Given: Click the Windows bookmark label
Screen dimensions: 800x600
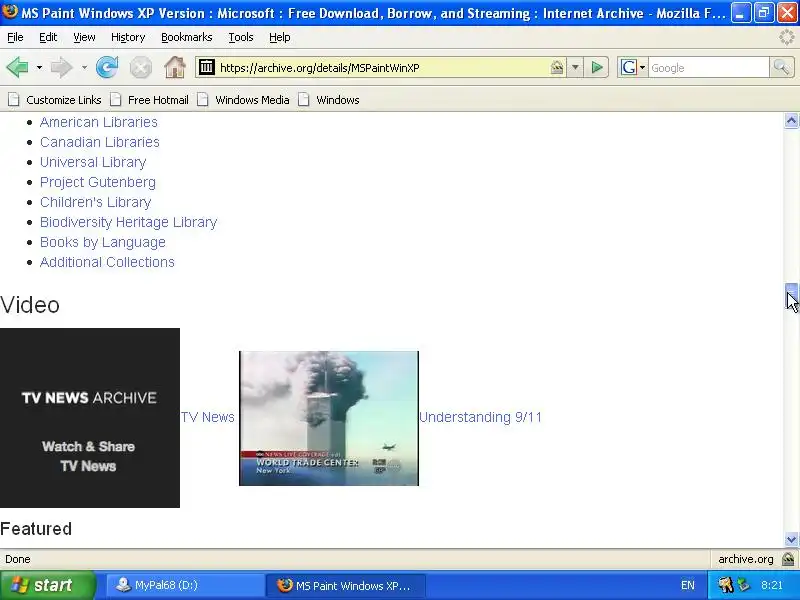Looking at the screenshot, I should click(338, 100).
